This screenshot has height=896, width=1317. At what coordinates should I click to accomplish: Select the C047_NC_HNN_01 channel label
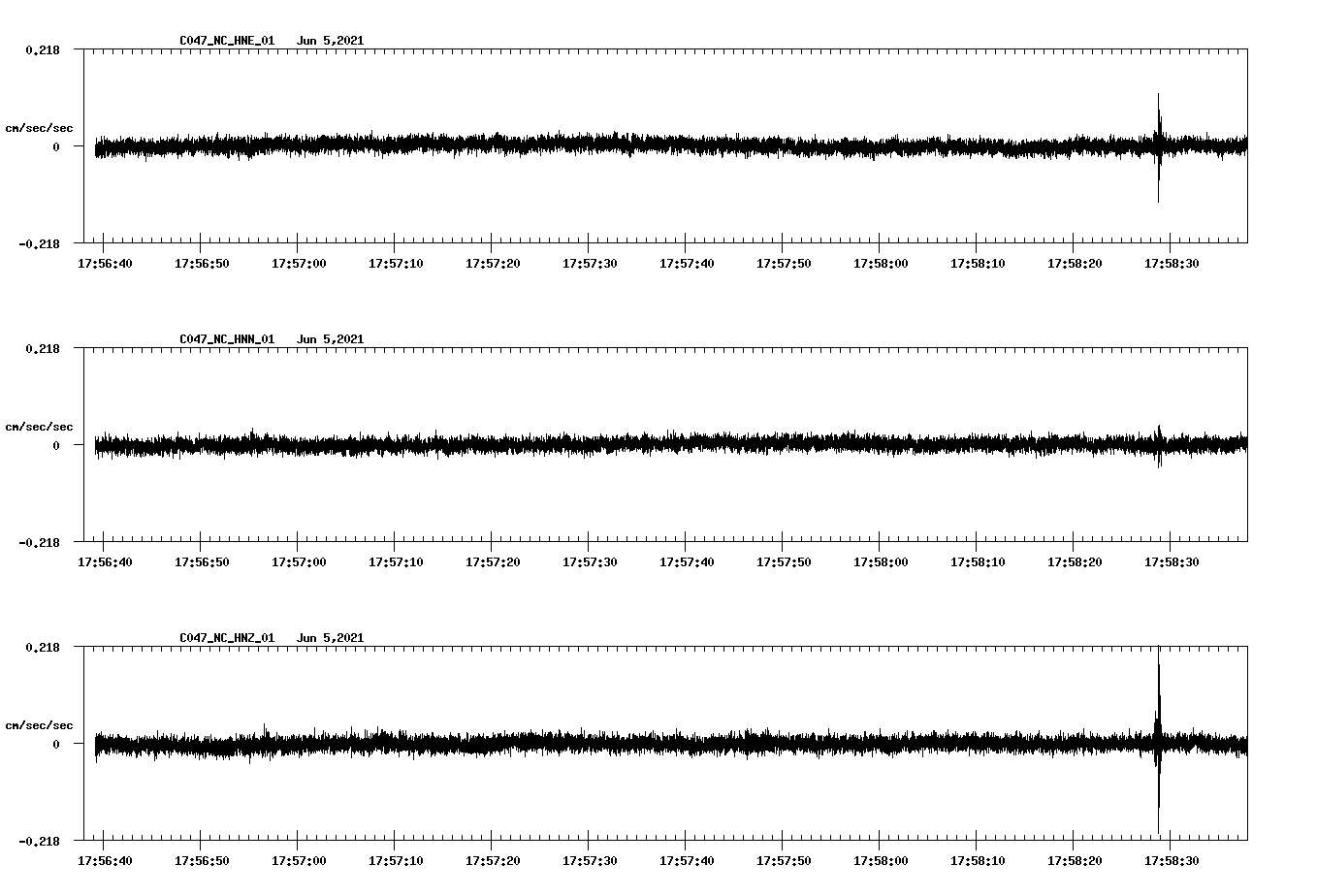pos(225,338)
